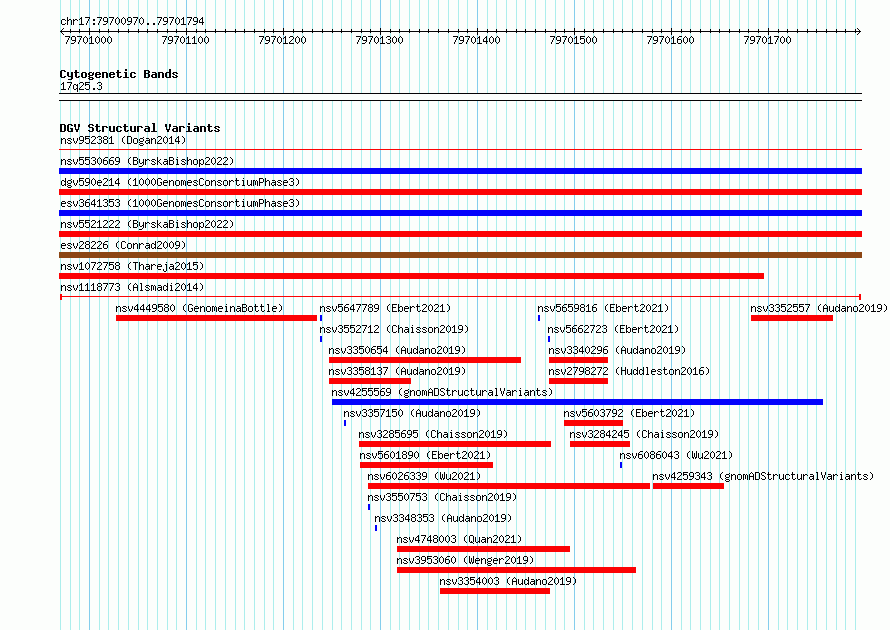Viewport: 890px width, 630px height.
Task: Select the small blue marker of nsv6086043
Action: (x=621, y=465)
